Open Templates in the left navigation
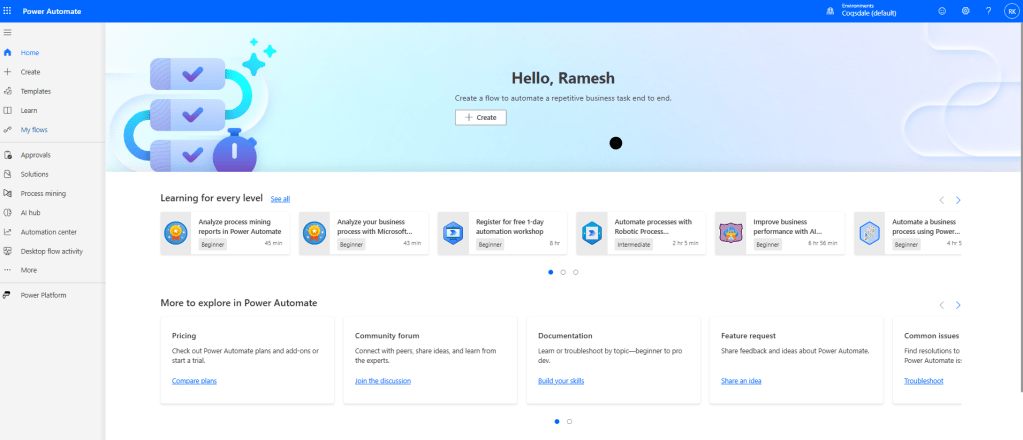1023x440 pixels. 35,91
